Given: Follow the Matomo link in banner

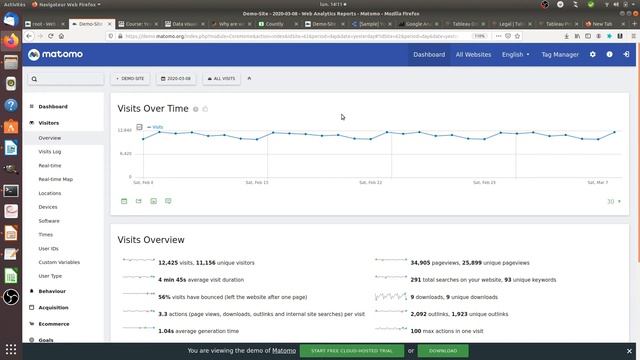Looking at the screenshot, I should [x=284, y=351].
